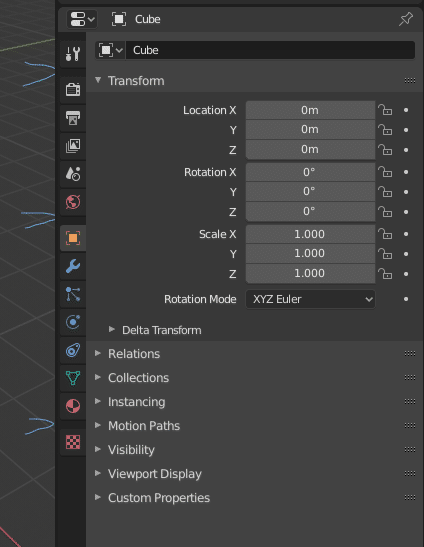Open the Scene properties tab
Screen dimensions: 424x547
click(73, 174)
